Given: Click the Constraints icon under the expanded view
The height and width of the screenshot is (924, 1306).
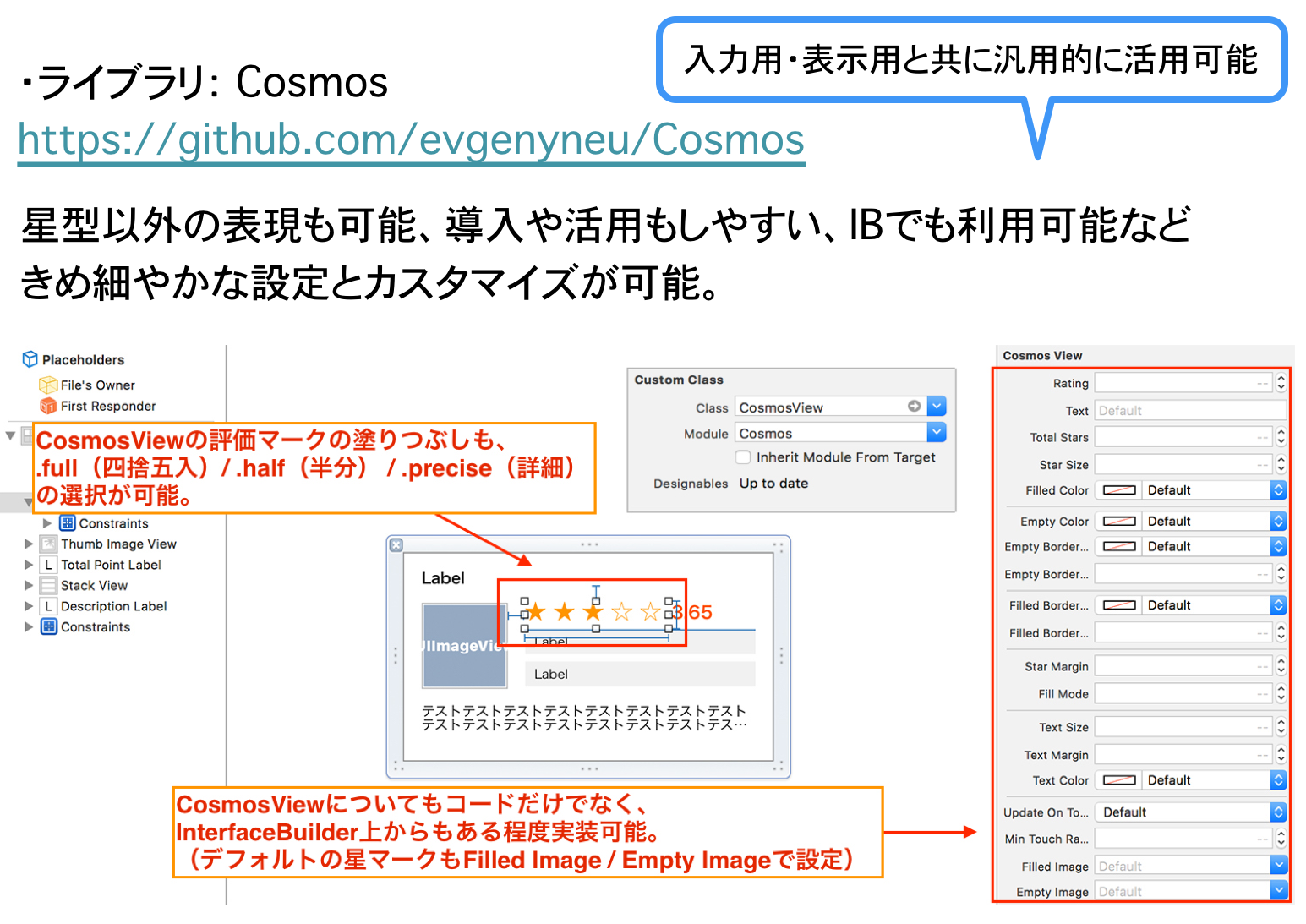Looking at the screenshot, I should (x=68, y=523).
